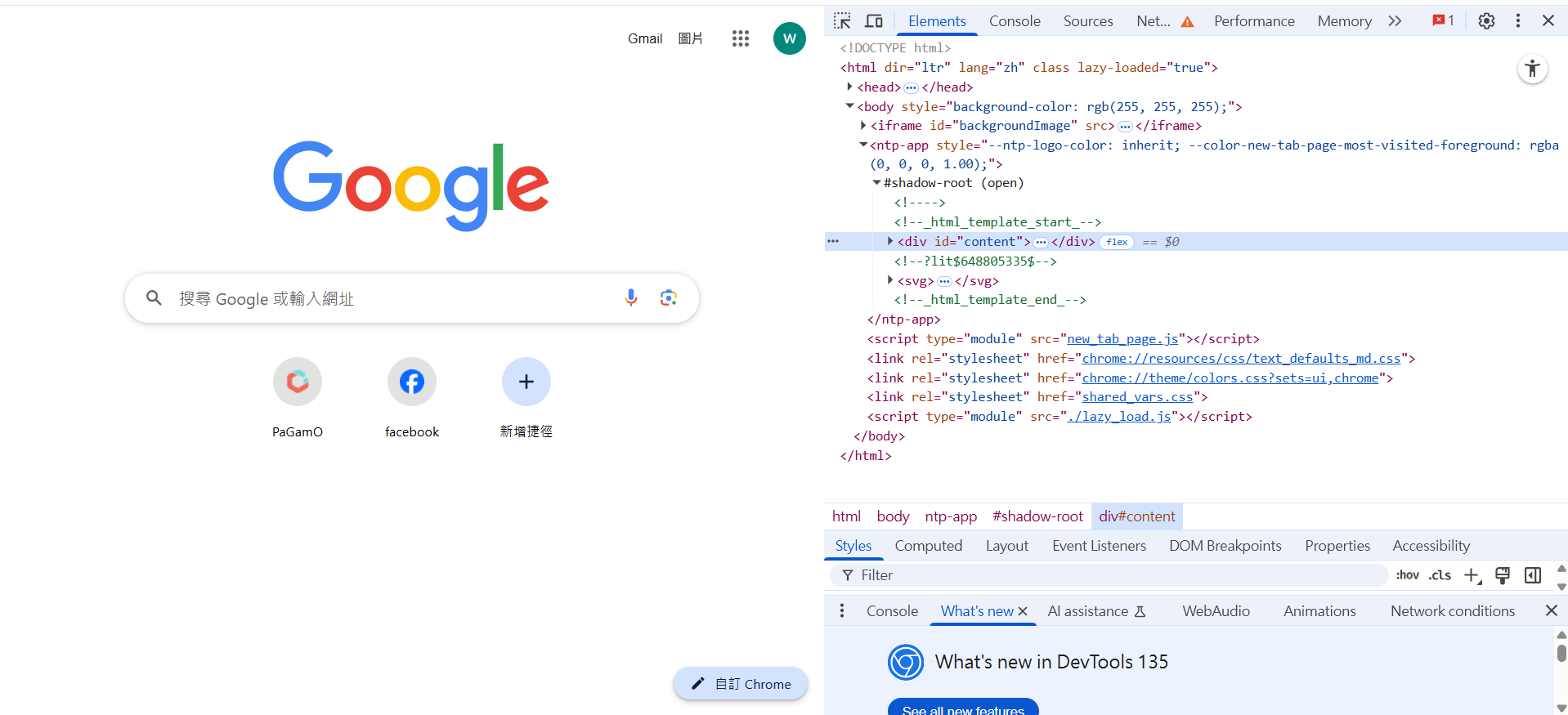Open the DOM Breakpoints pane
Image resolution: width=1568 pixels, height=715 pixels.
[1225, 546]
